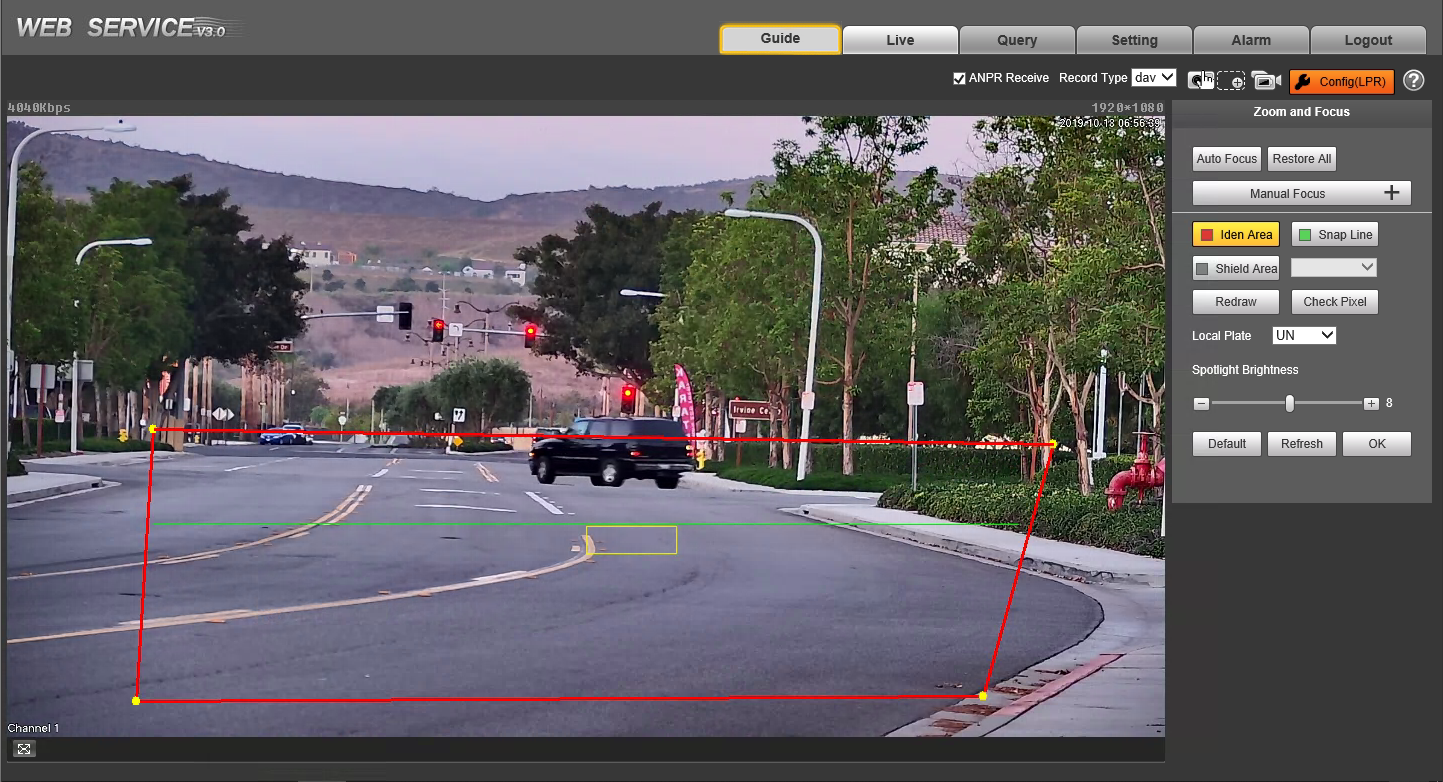Start recording with the video camera icon
The height and width of the screenshot is (782, 1443).
1266,81
